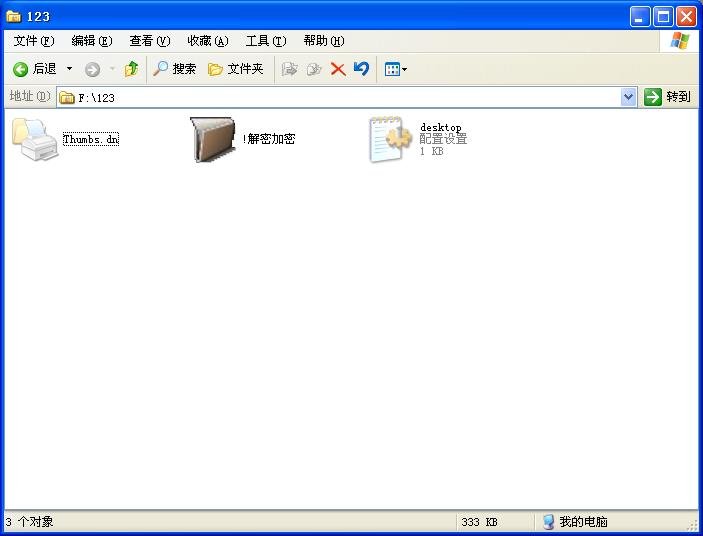Click the greyed Forward arrow button
703x536 pixels.
[x=92, y=69]
